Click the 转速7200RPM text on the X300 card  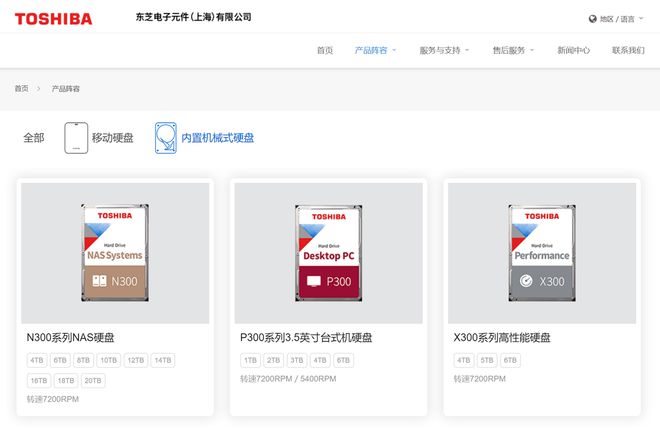(x=479, y=379)
